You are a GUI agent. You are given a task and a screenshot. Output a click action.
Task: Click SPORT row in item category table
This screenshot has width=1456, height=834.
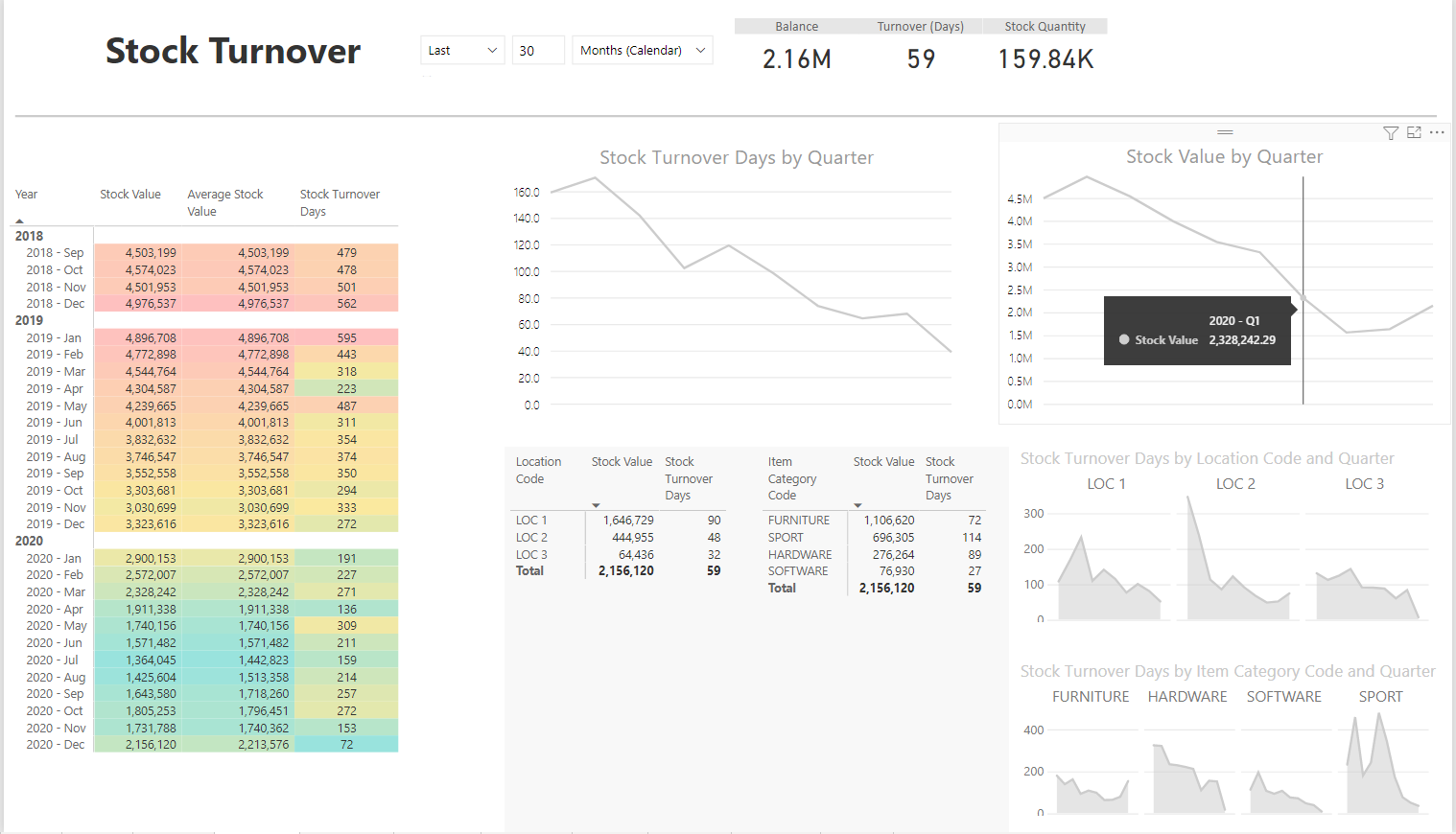[x=876, y=538]
